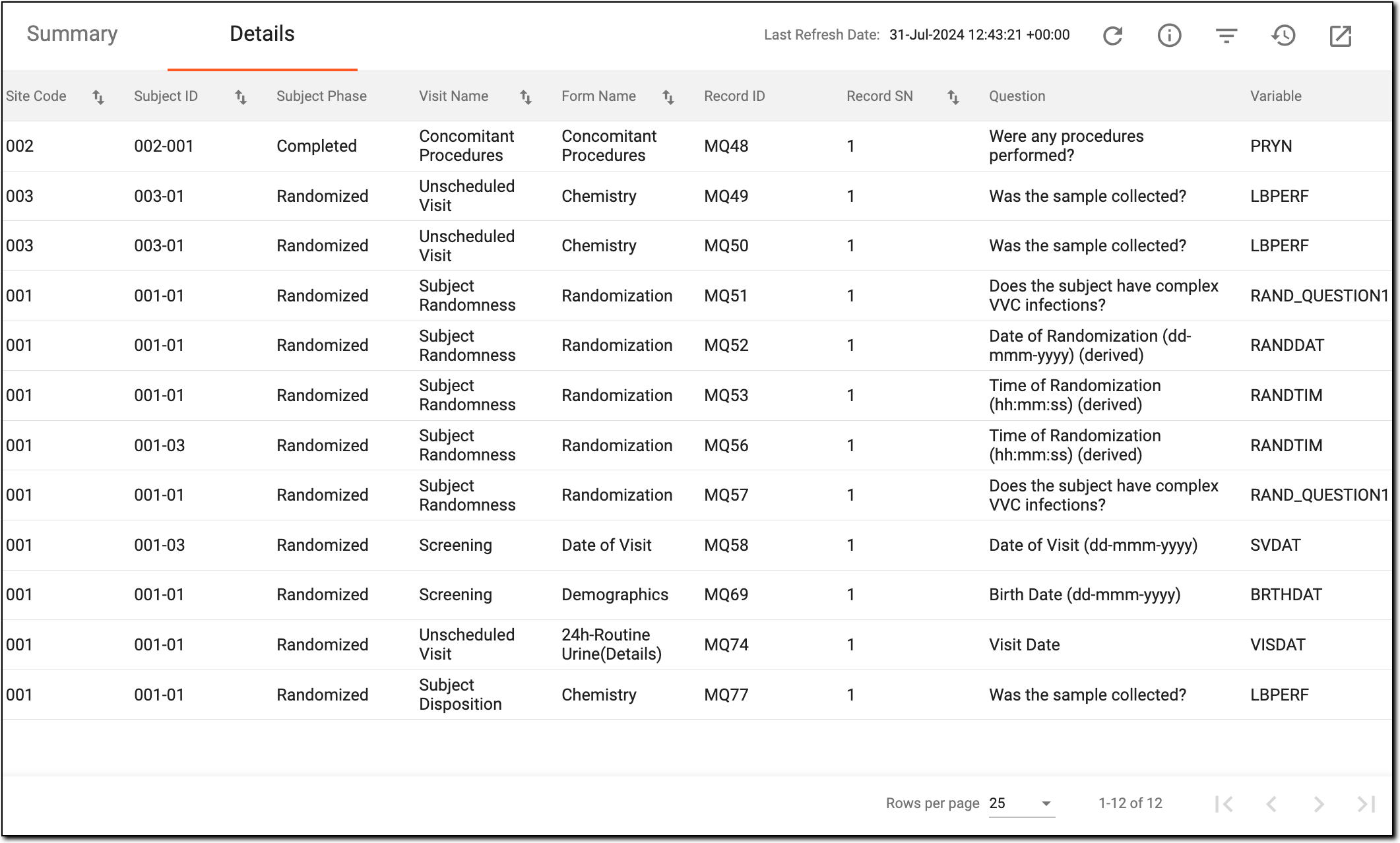Click the Last Refresh Date timestamp
1400x843 pixels.
pyautogui.click(x=979, y=35)
